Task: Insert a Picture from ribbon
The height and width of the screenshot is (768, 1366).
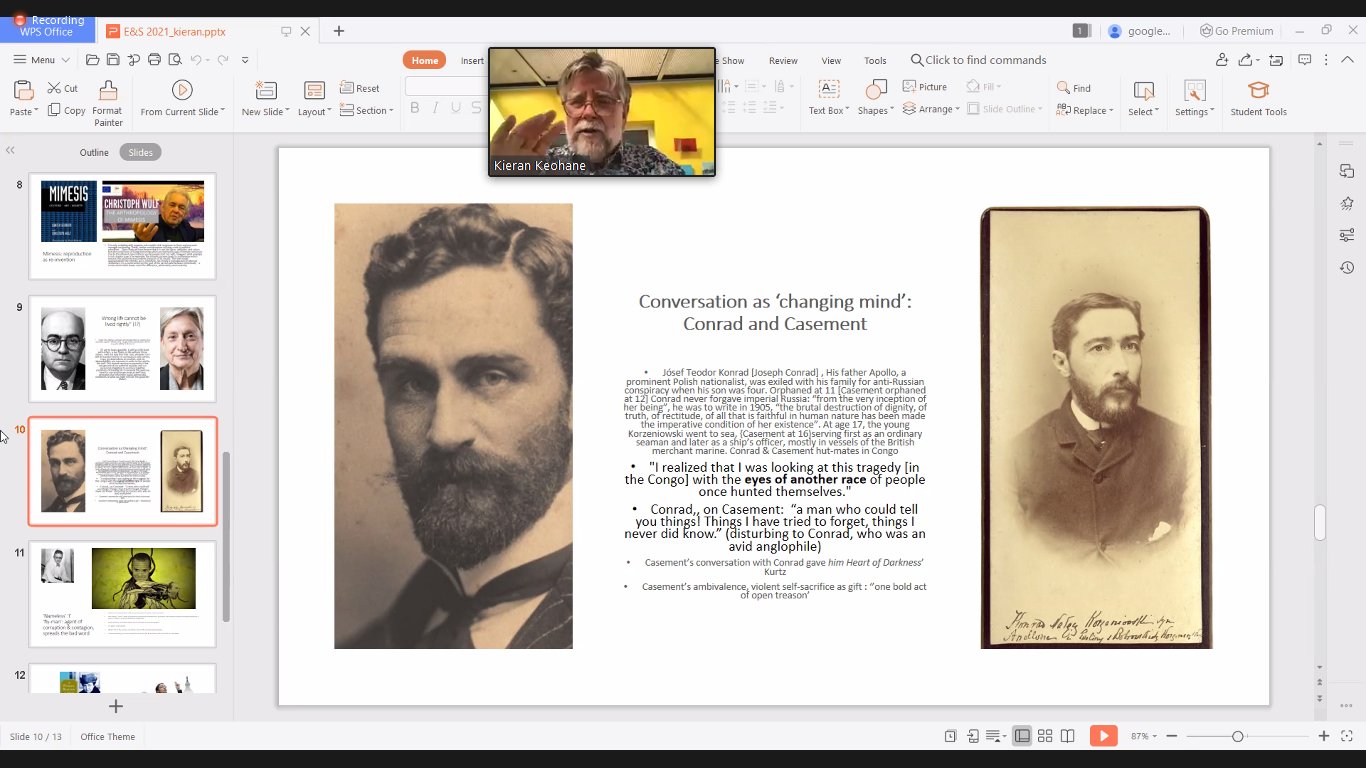Action: click(x=925, y=87)
